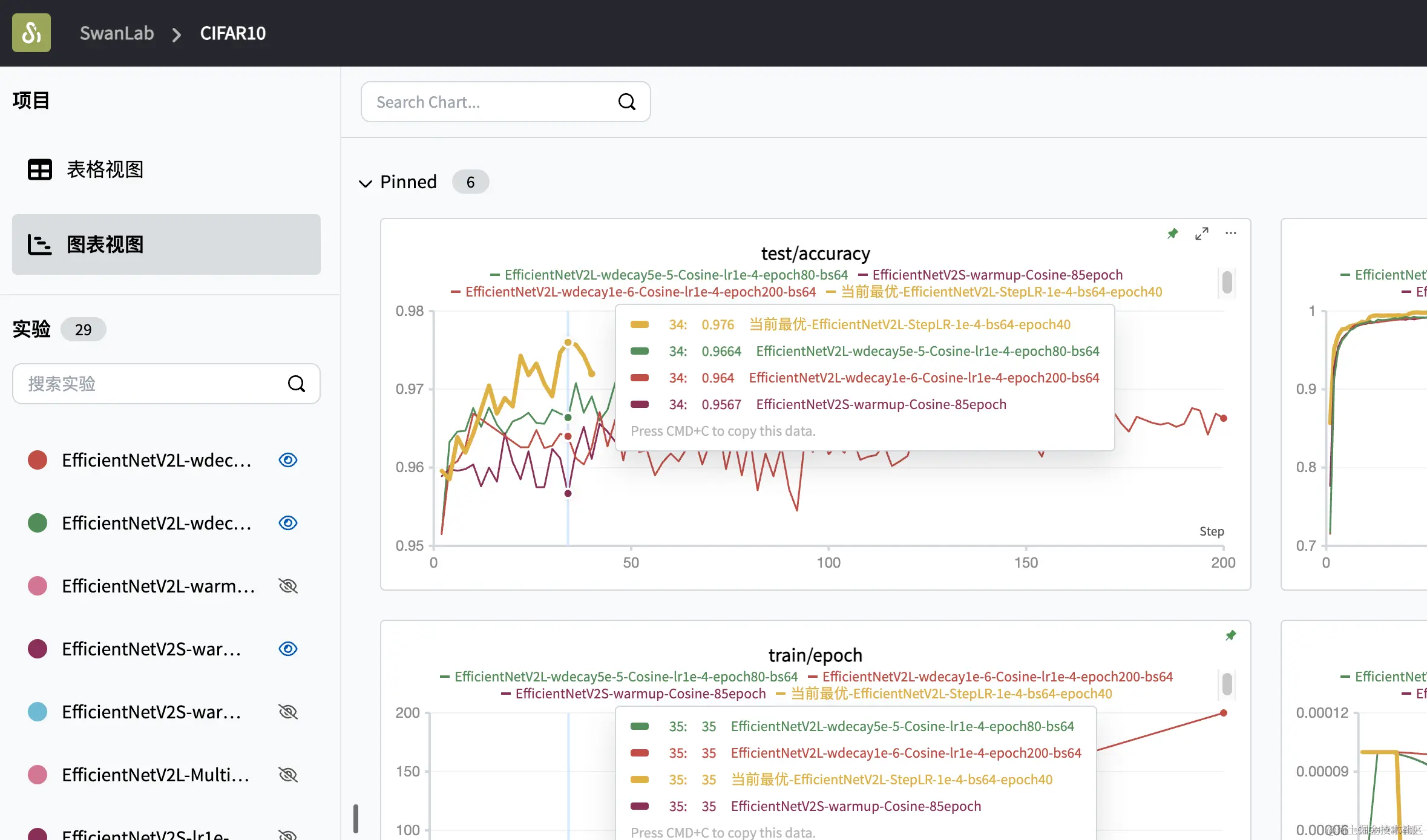Show the EfficientNetV2L-warm experiment

(x=288, y=586)
